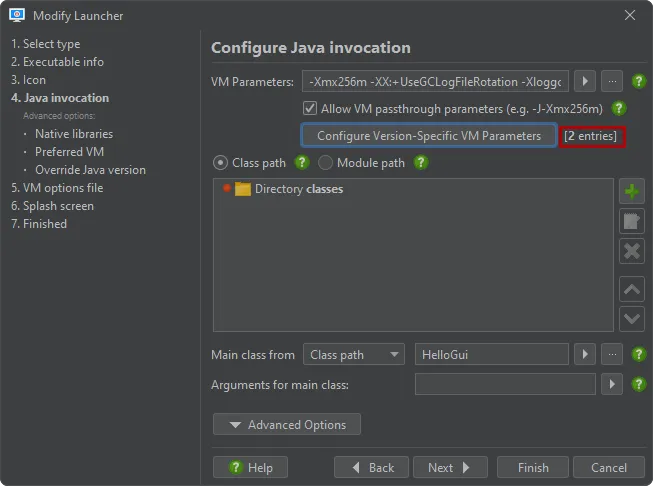Image resolution: width=653 pixels, height=486 pixels.
Task: Click help icon beside Arguments for main class
Action: tap(639, 384)
